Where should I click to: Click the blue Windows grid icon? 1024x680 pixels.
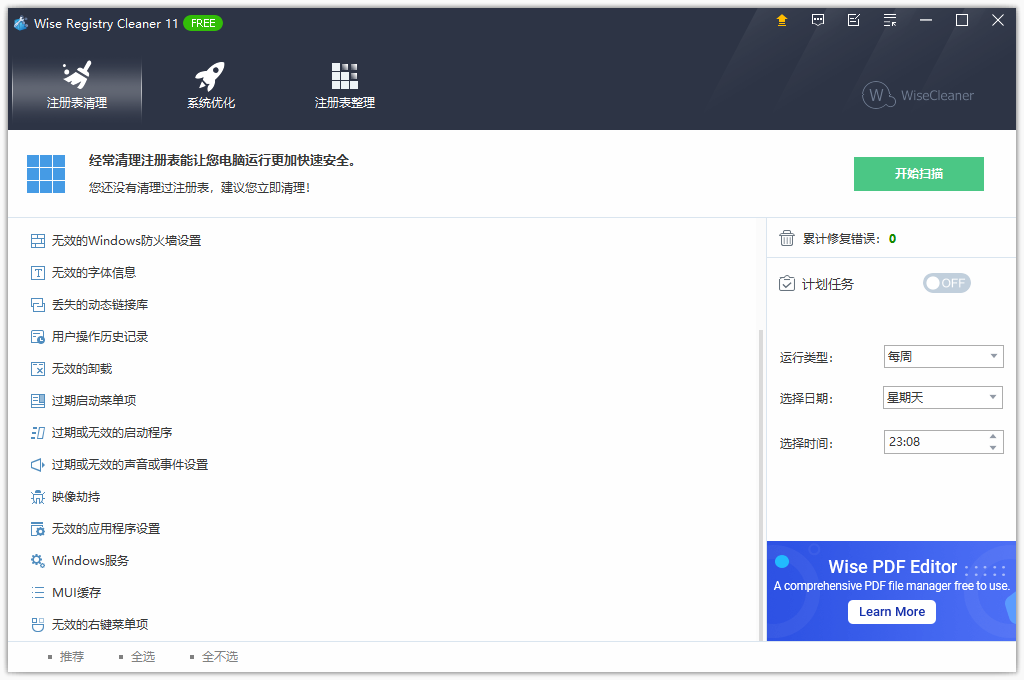(x=46, y=174)
